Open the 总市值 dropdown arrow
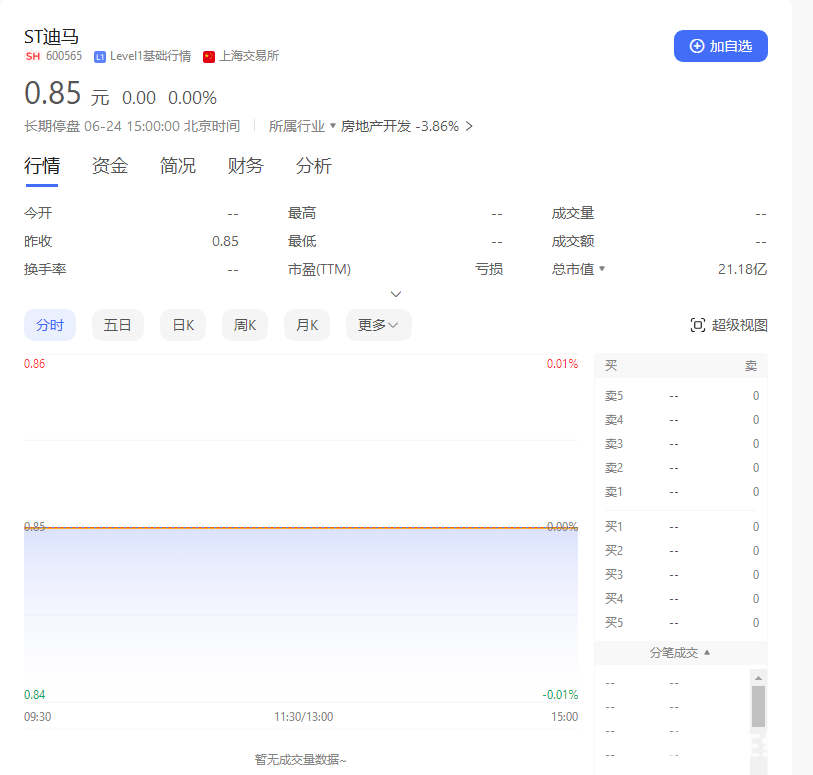This screenshot has height=775, width=813. click(602, 269)
